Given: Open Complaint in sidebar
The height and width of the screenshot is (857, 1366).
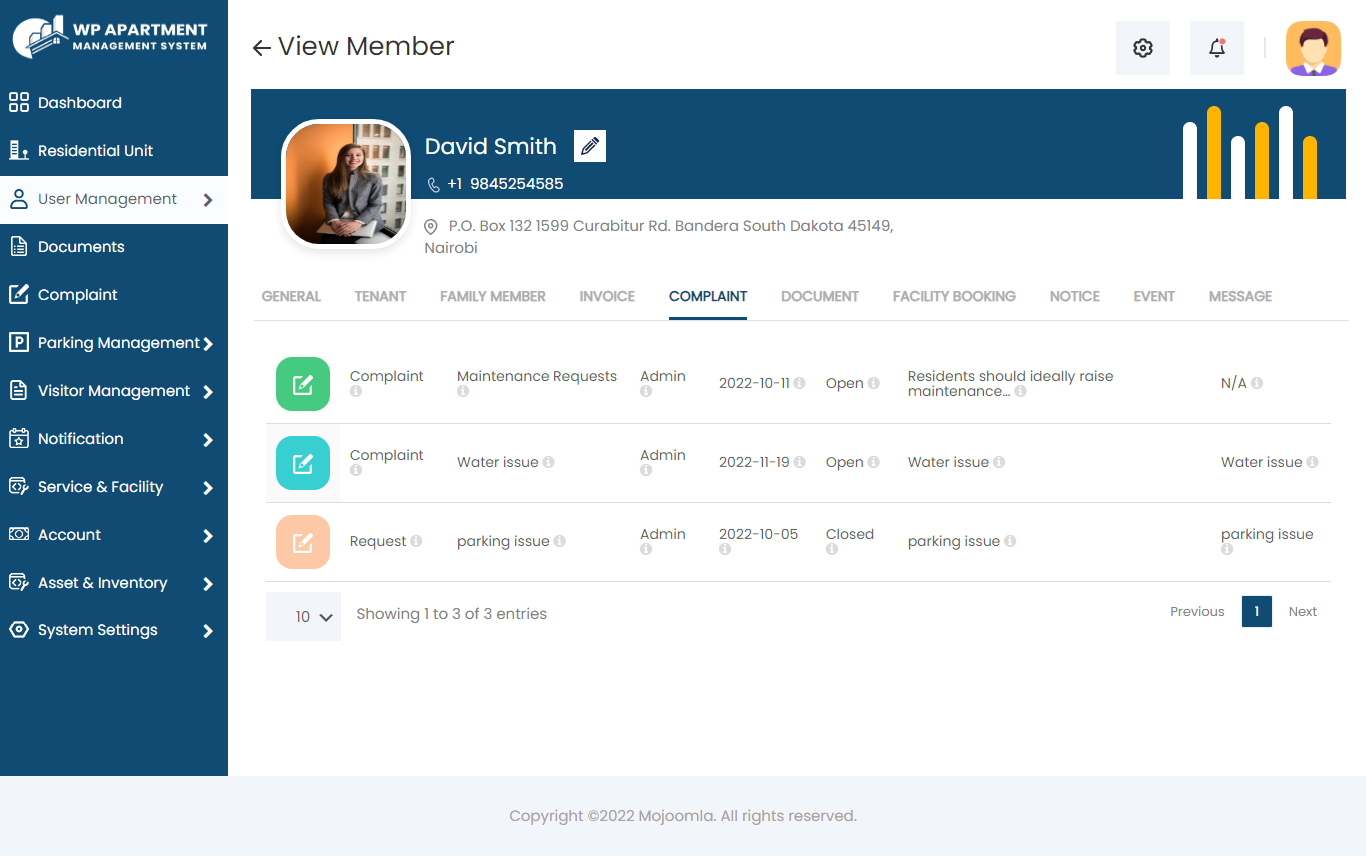Looking at the screenshot, I should (x=78, y=295).
